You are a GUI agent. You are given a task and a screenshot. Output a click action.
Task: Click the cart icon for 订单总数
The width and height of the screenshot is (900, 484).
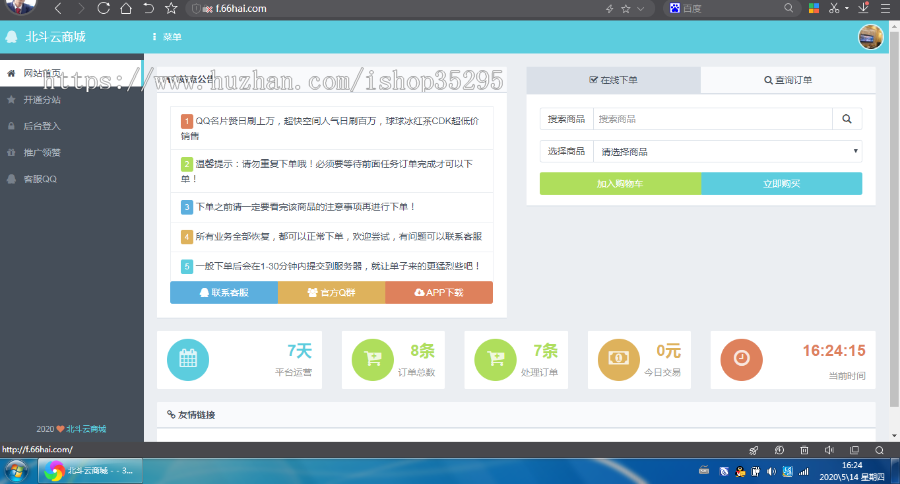coord(373,359)
